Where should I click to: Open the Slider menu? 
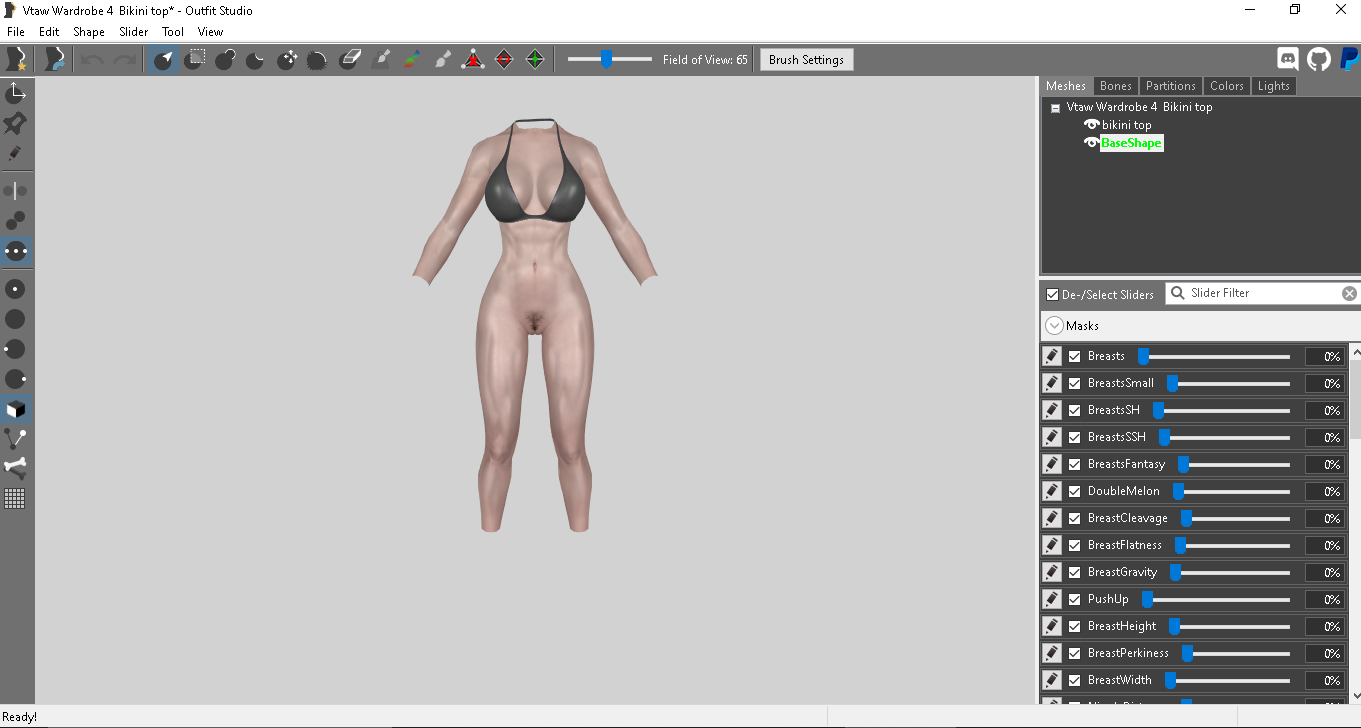(134, 32)
